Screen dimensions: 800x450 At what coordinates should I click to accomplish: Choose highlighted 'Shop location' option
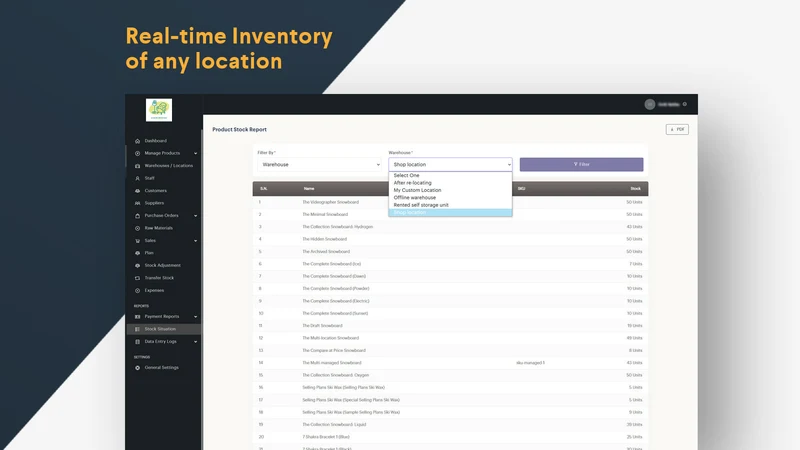(x=451, y=212)
